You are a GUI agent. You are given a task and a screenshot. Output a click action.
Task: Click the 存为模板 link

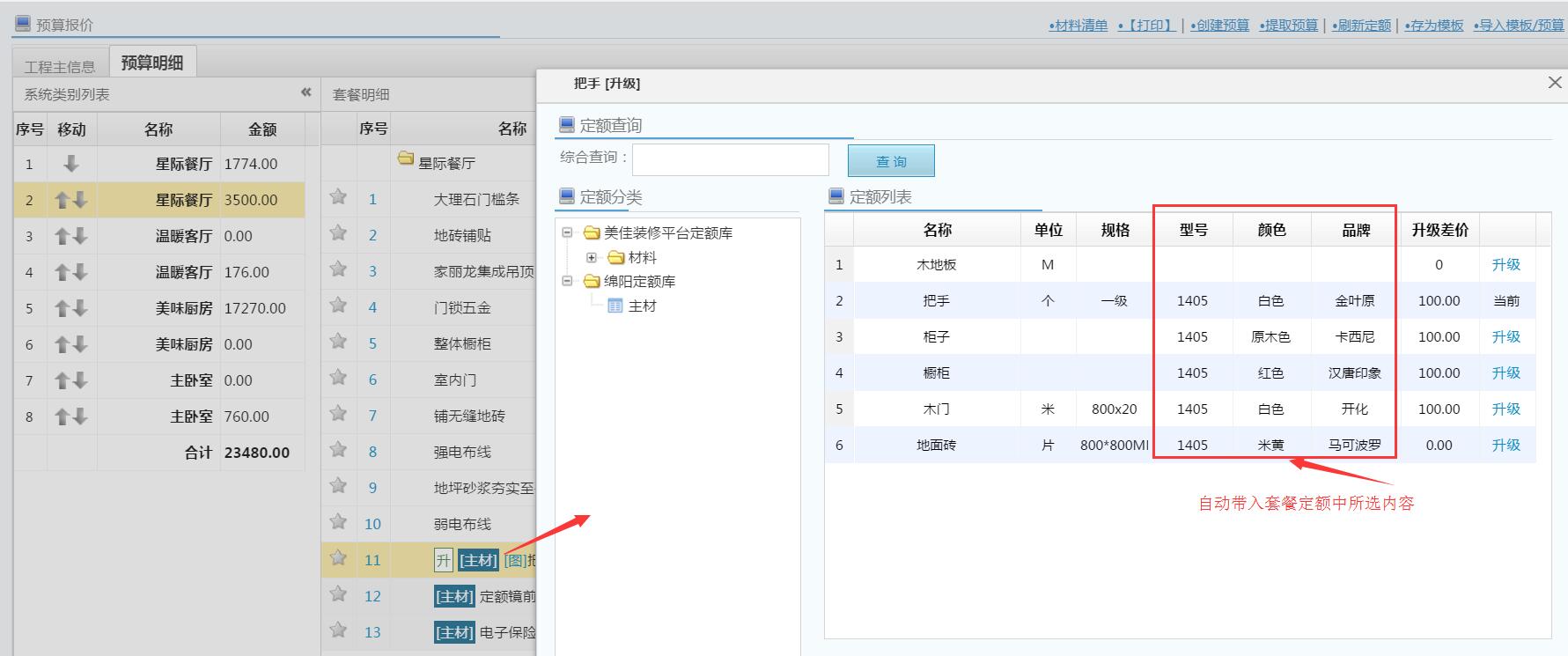[x=1434, y=25]
